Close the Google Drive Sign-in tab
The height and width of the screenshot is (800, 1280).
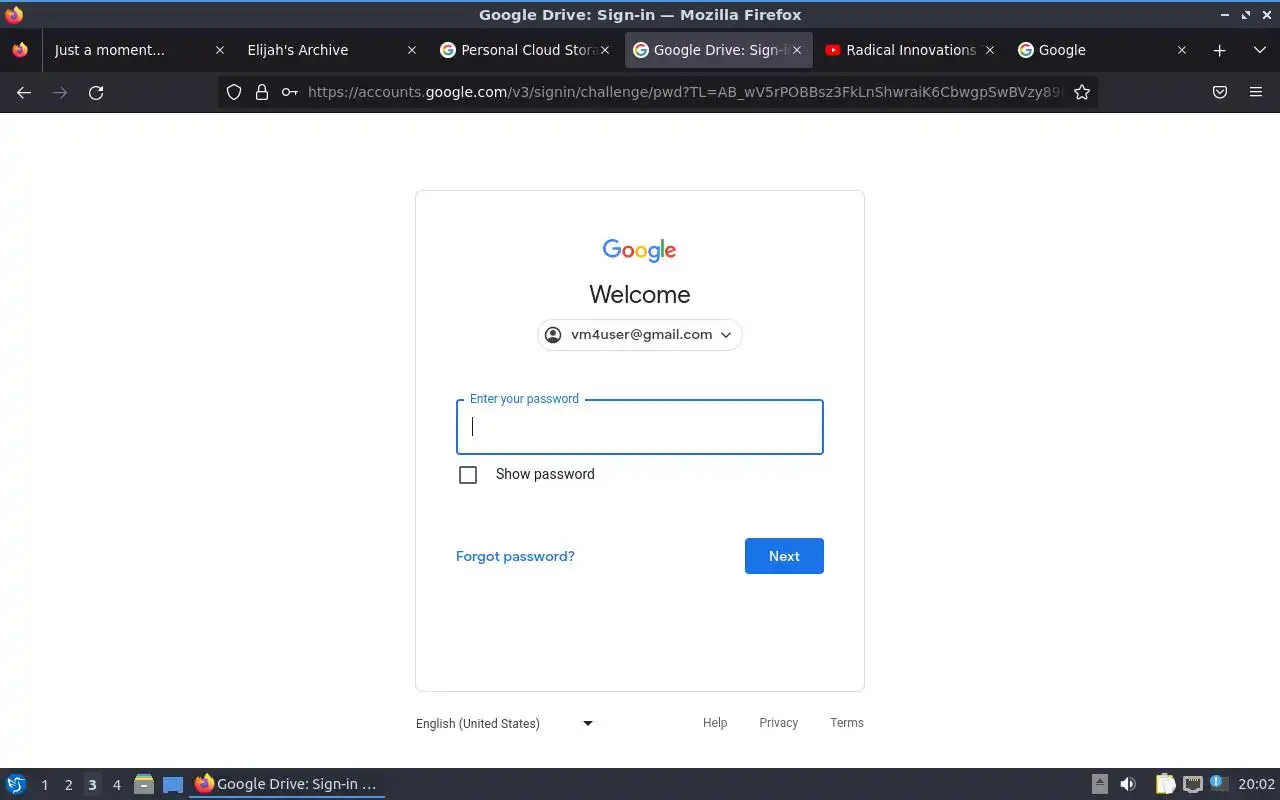click(797, 50)
